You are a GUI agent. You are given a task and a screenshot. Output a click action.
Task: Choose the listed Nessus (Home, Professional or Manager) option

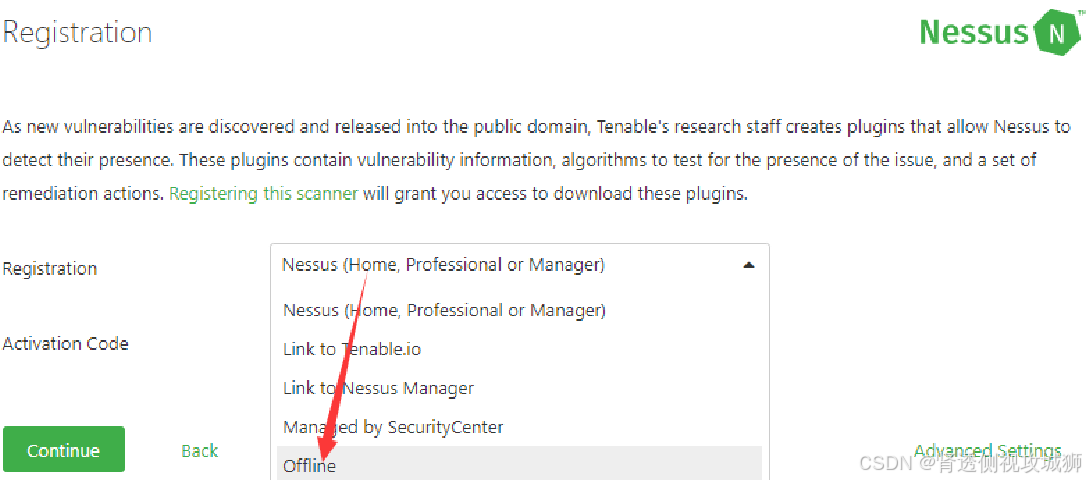pyautogui.click(x=445, y=310)
